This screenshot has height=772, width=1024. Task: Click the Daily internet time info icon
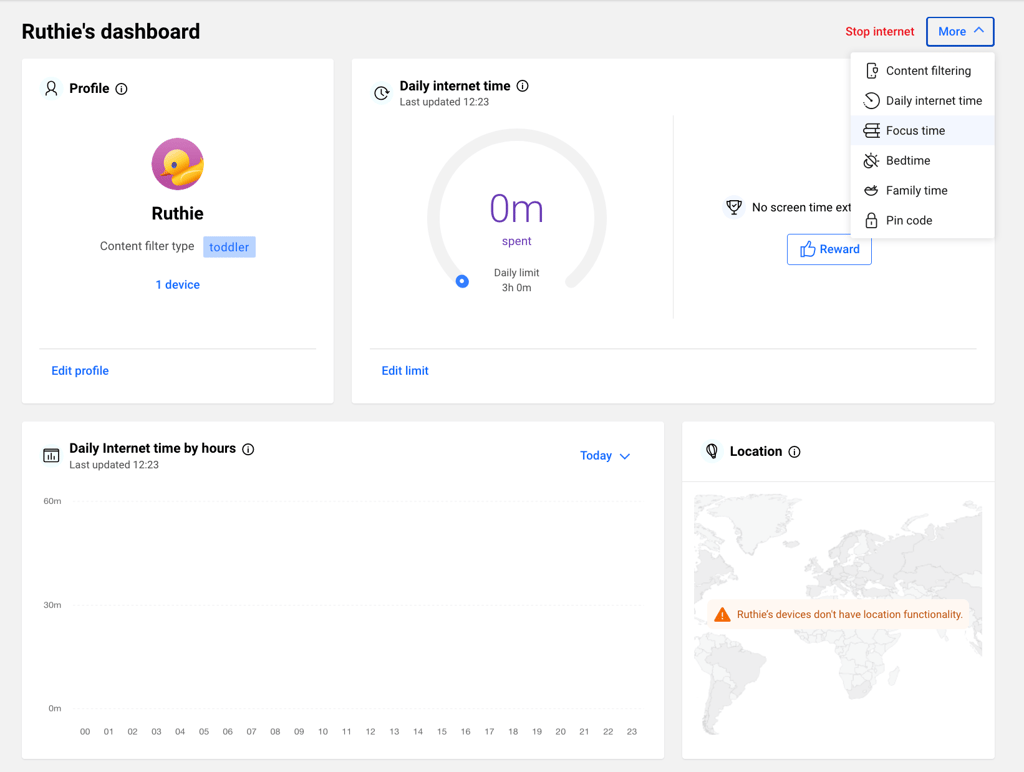tap(522, 86)
